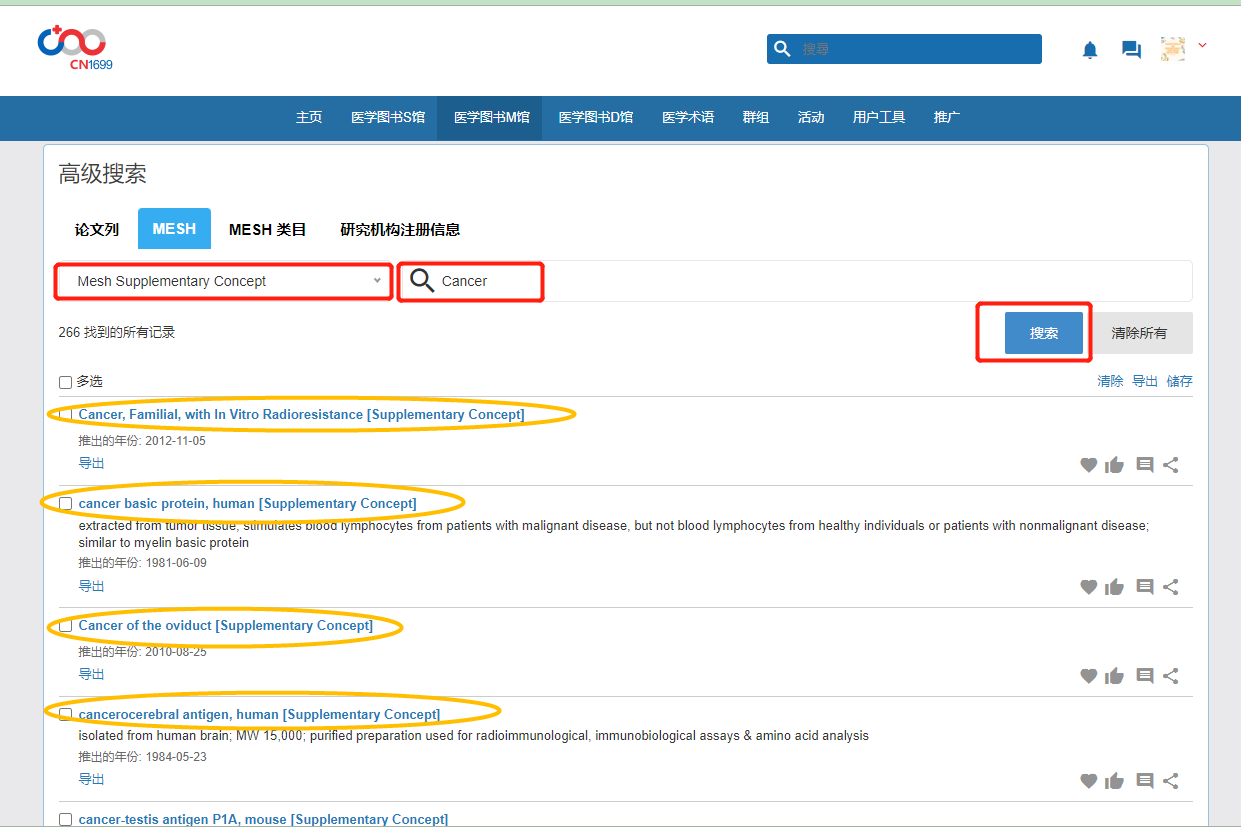Viewport: 1241px width, 827px height.
Task: Check the 多选 select-all checkbox
Action: [66, 382]
